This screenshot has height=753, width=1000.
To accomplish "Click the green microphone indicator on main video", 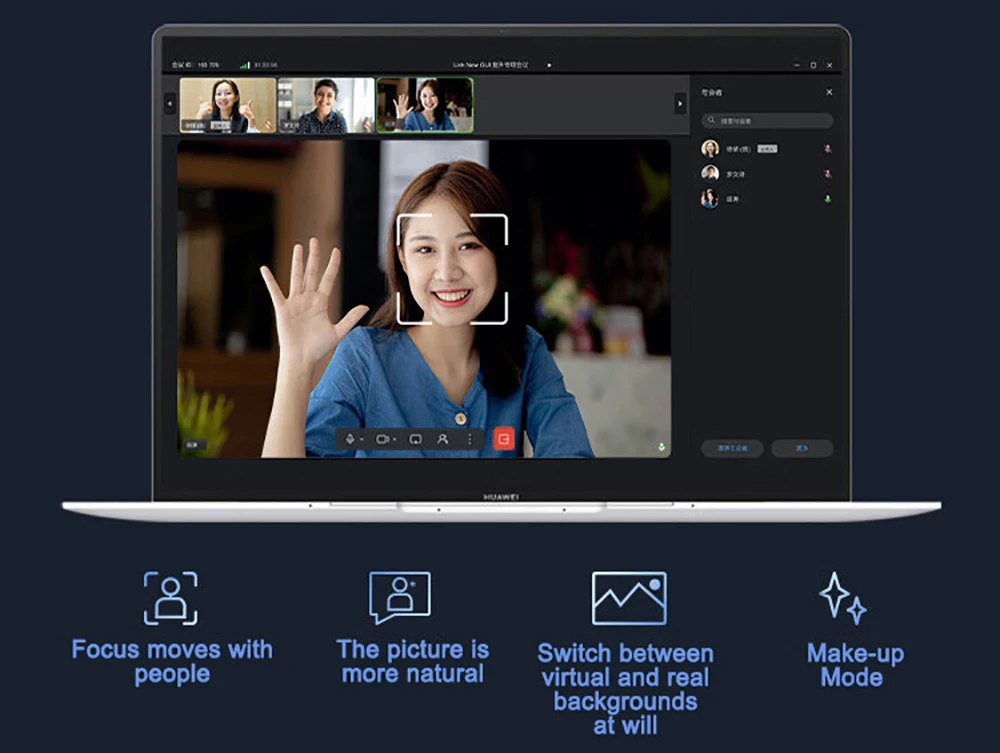I will (x=661, y=447).
